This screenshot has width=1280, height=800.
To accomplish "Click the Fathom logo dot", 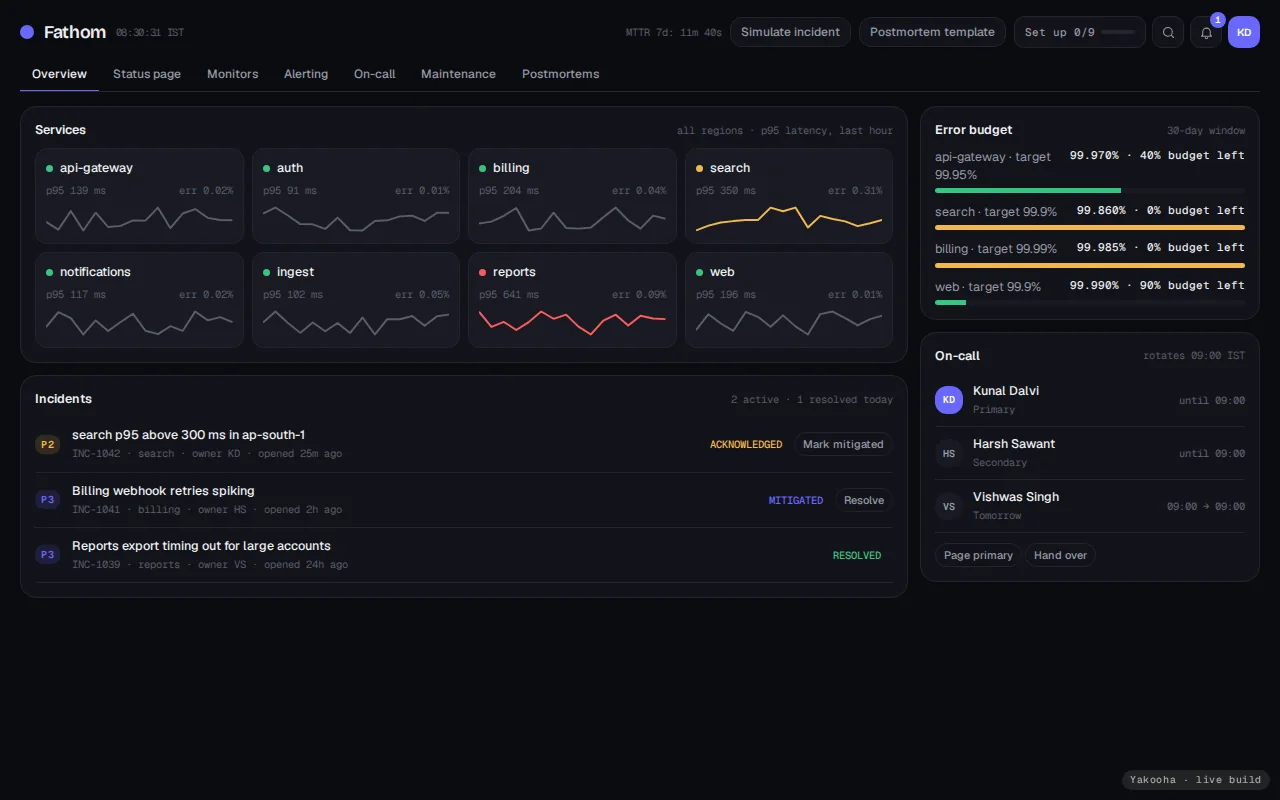I will 27,32.
